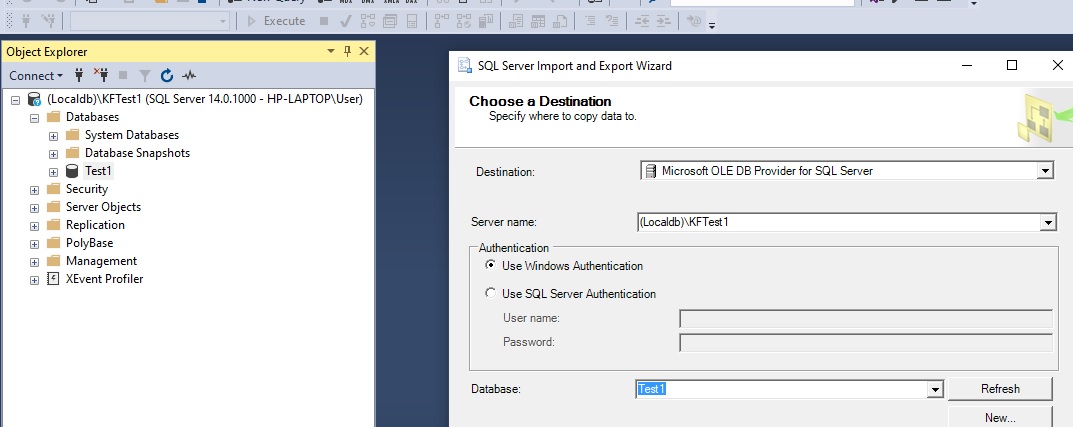This screenshot has height=427, width=1073.
Task: Click the Display Estimated Execution Plan icon
Action: pyautogui.click(x=369, y=21)
